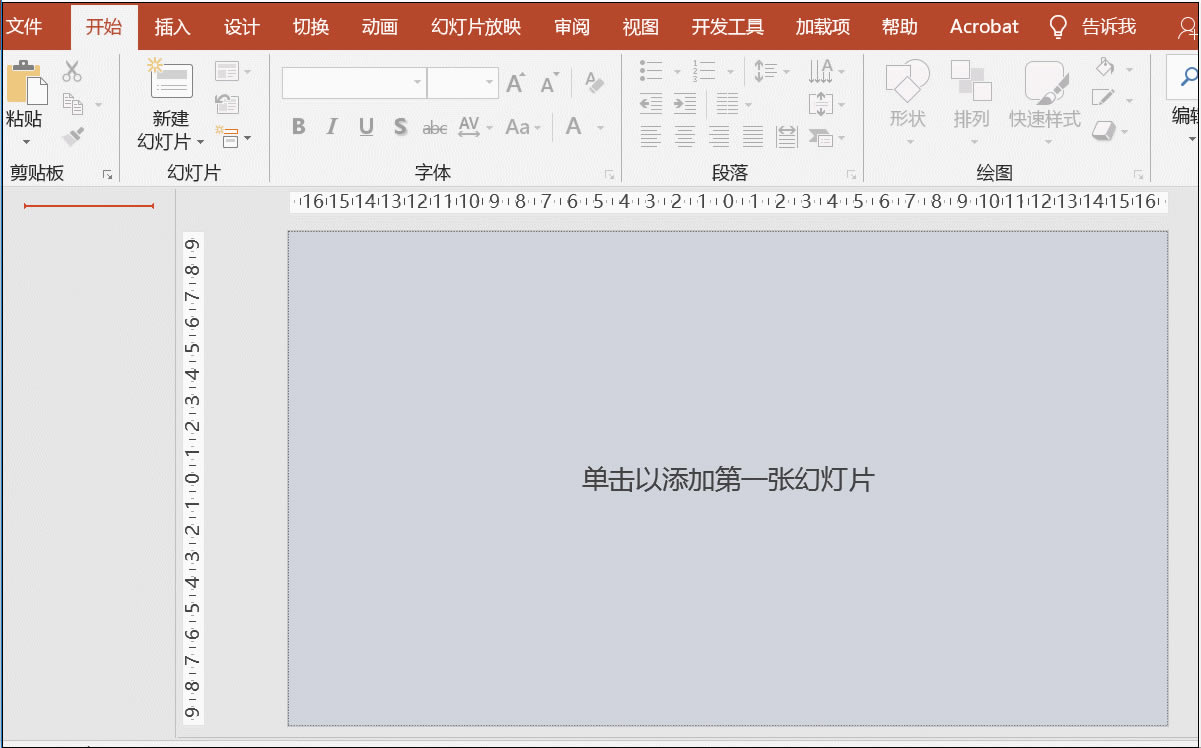Switch to the 插入 ribbon tab
The height and width of the screenshot is (748, 1201).
click(172, 27)
